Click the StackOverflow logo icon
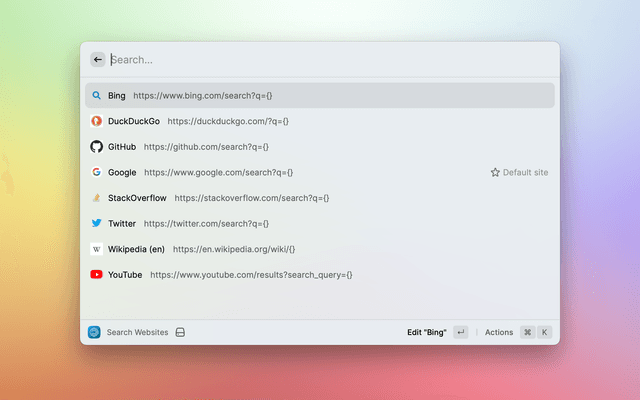The height and width of the screenshot is (400, 640). point(97,198)
